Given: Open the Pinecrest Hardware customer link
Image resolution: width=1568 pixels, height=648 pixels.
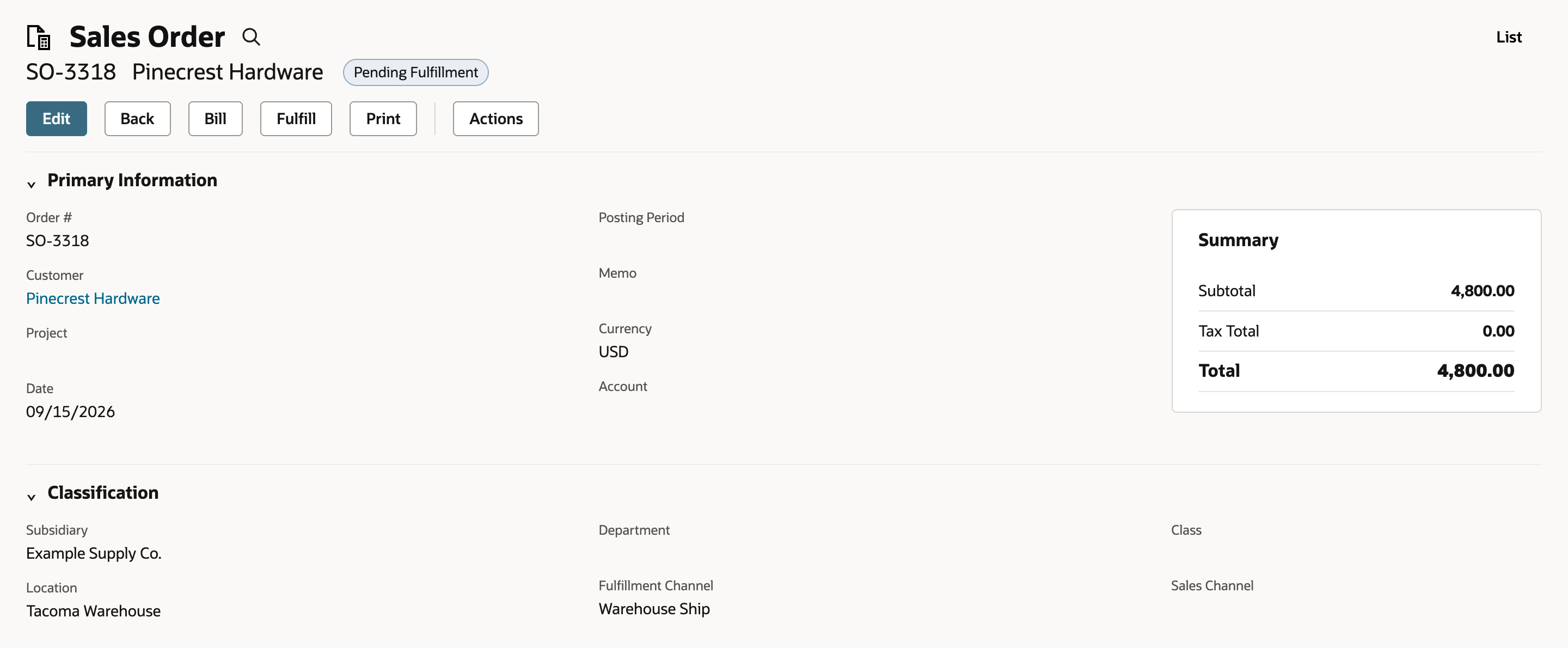Looking at the screenshot, I should [93, 298].
